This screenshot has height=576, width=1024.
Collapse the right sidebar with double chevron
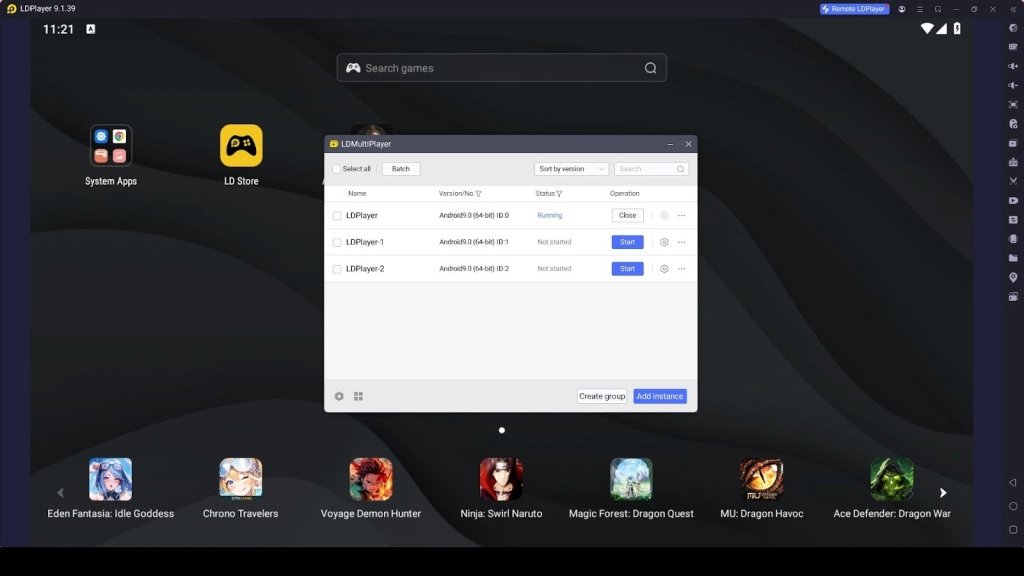(1014, 9)
